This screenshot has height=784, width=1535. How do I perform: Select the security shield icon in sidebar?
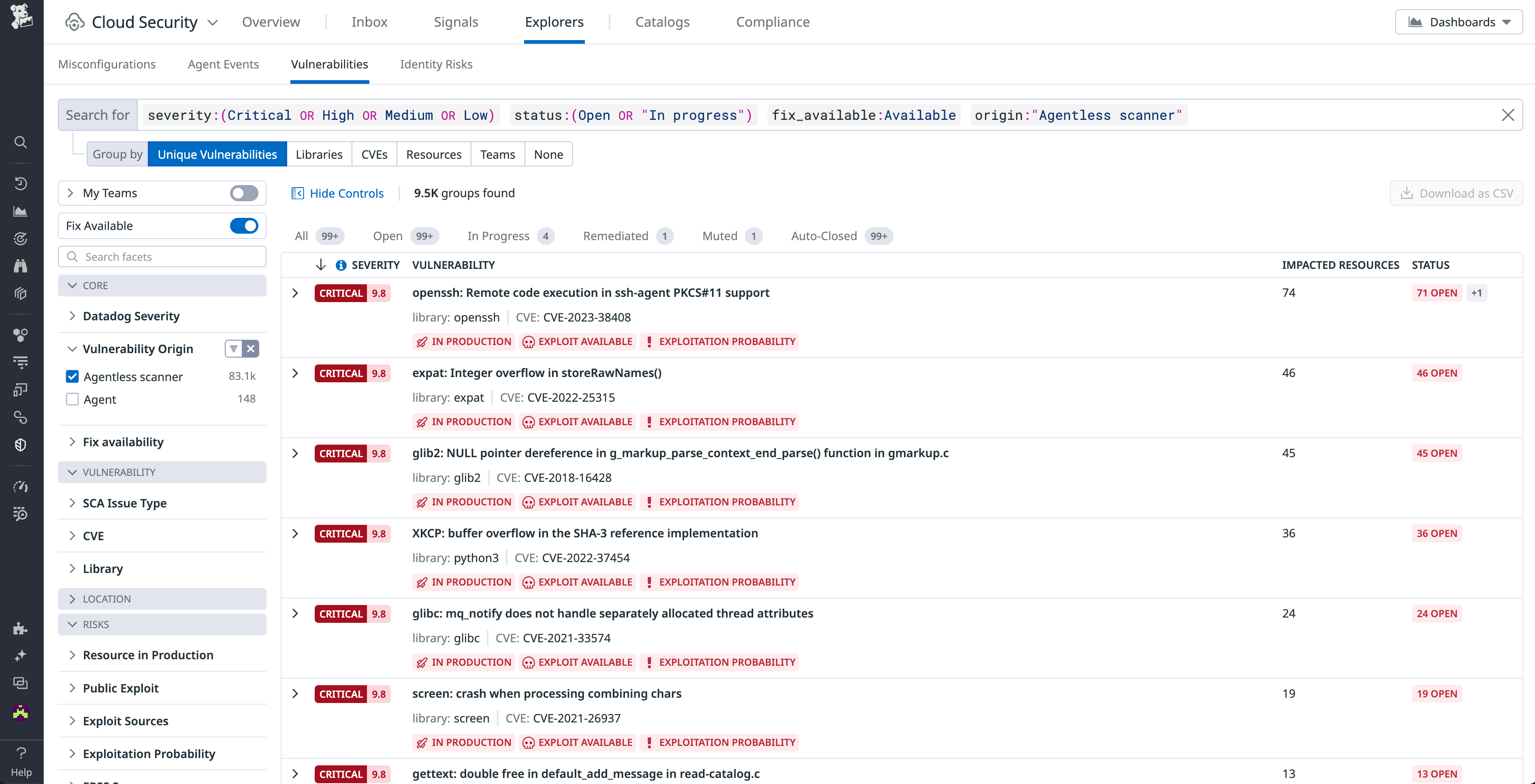tap(21, 444)
